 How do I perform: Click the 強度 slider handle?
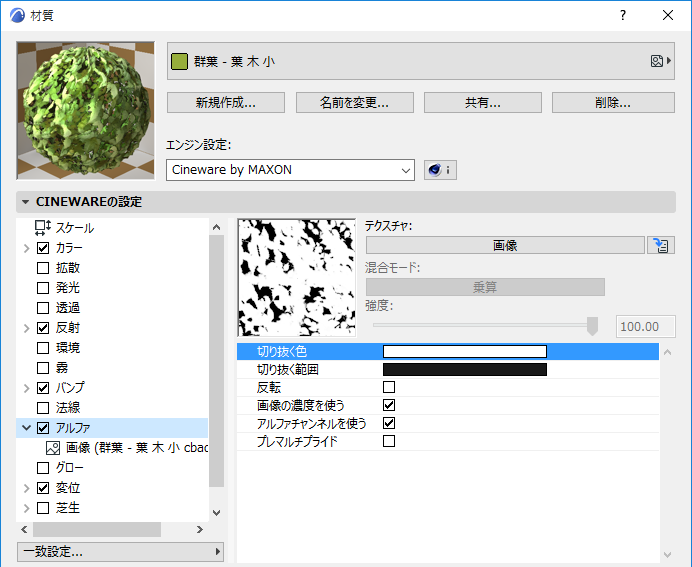pos(592,326)
